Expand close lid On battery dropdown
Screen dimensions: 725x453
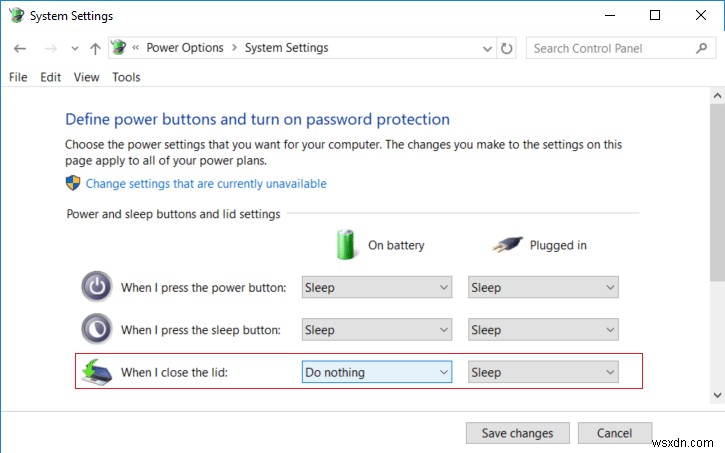pos(377,373)
